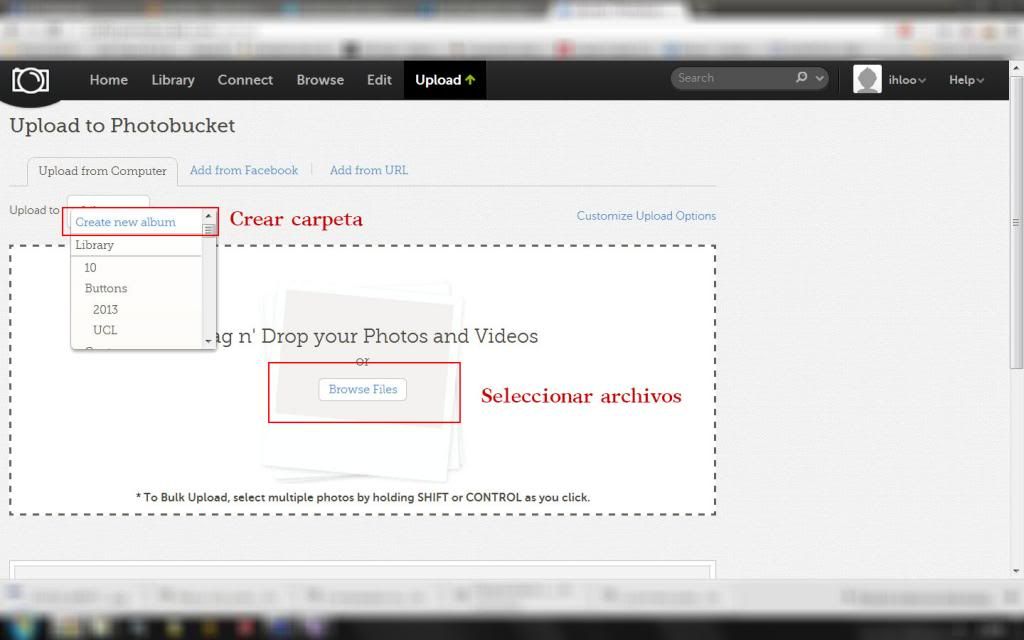Click the Photobucket camera logo
The height and width of the screenshot is (640, 1024).
coord(30,80)
